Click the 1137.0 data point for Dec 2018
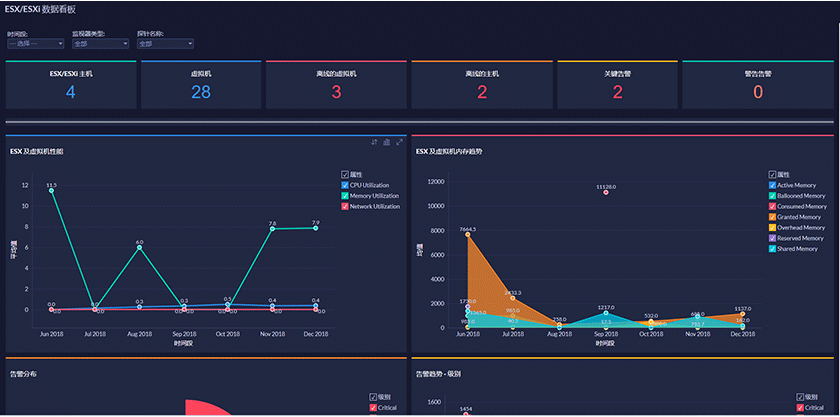The height and width of the screenshot is (417, 840). click(743, 314)
